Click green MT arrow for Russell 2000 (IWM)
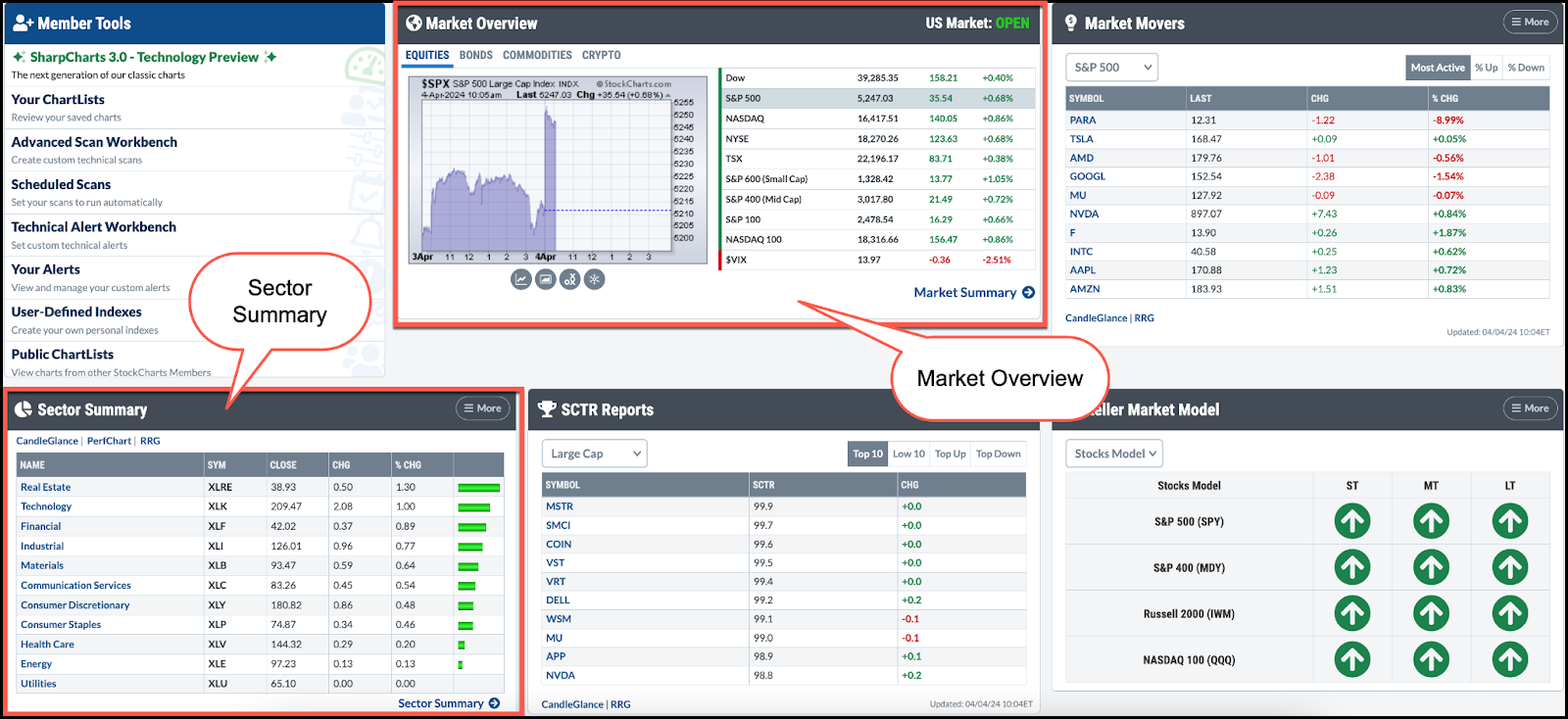This screenshot has height=719, width=1568. click(x=1431, y=614)
